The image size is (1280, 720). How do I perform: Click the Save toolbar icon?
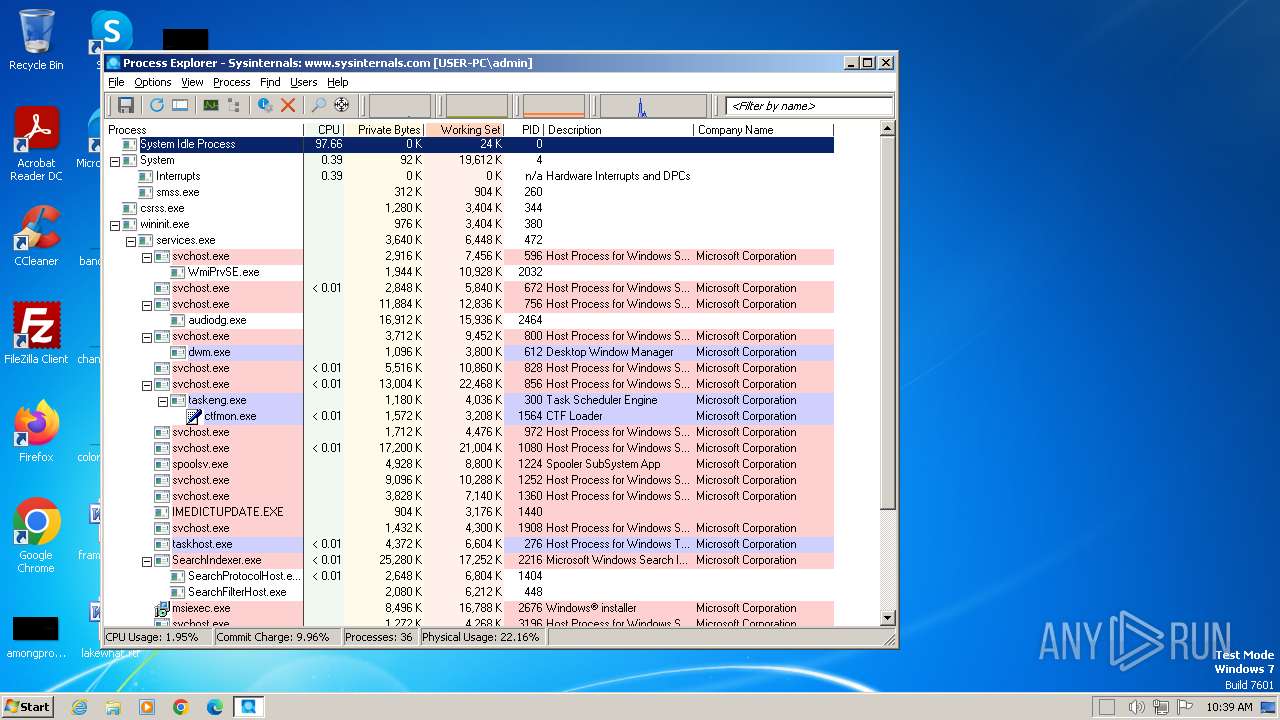coord(126,105)
